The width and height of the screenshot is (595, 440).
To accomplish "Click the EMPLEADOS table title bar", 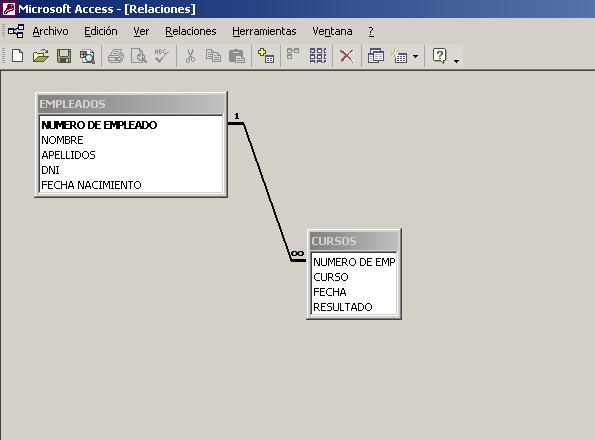I will 131,104.
